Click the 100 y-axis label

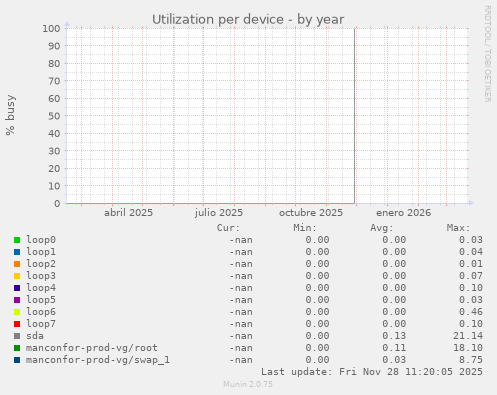(51, 28)
